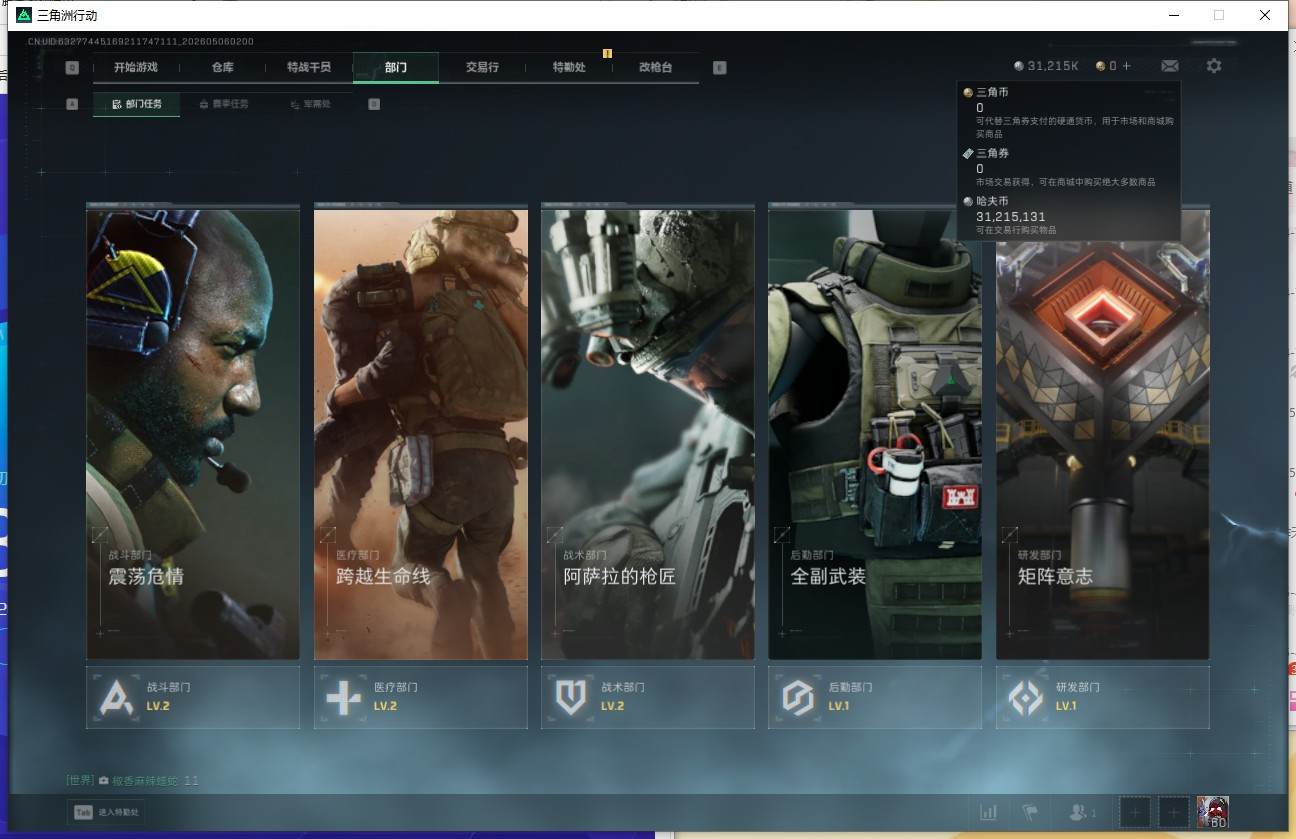Click the 31,215K balance in the top bar
1296x839 pixels.
tap(1053, 66)
